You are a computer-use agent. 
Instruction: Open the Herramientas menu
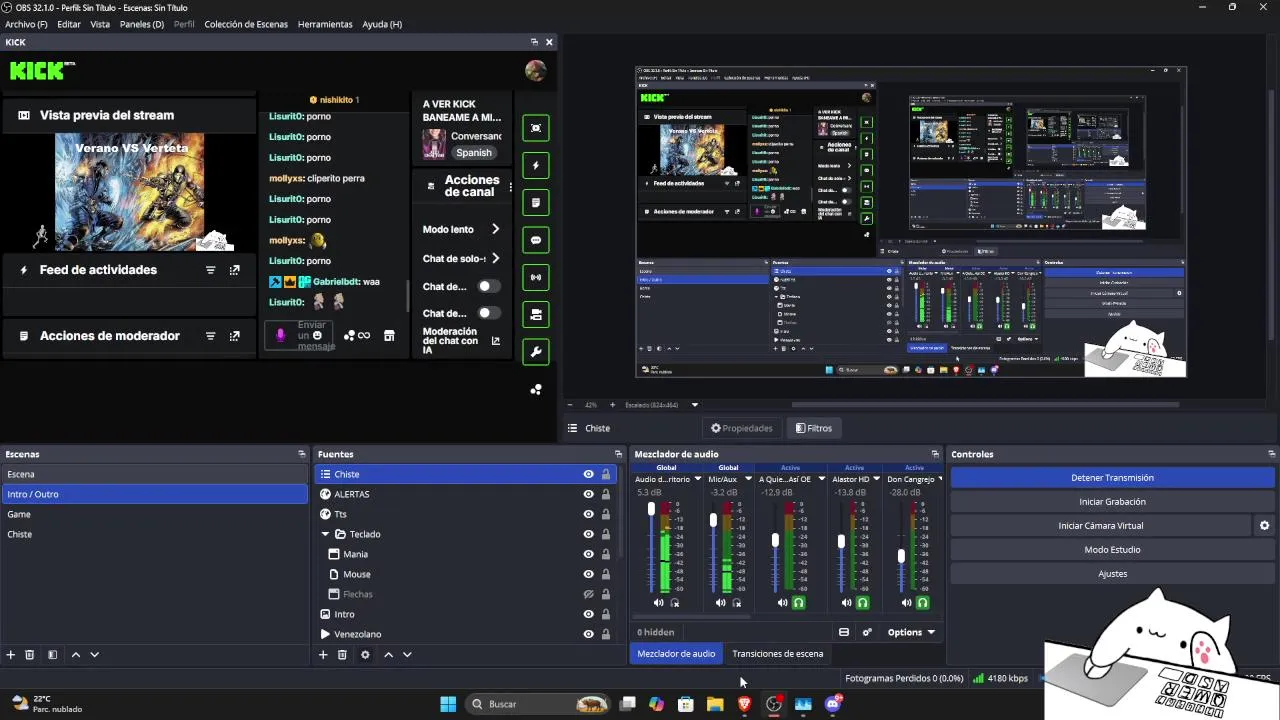(x=325, y=24)
